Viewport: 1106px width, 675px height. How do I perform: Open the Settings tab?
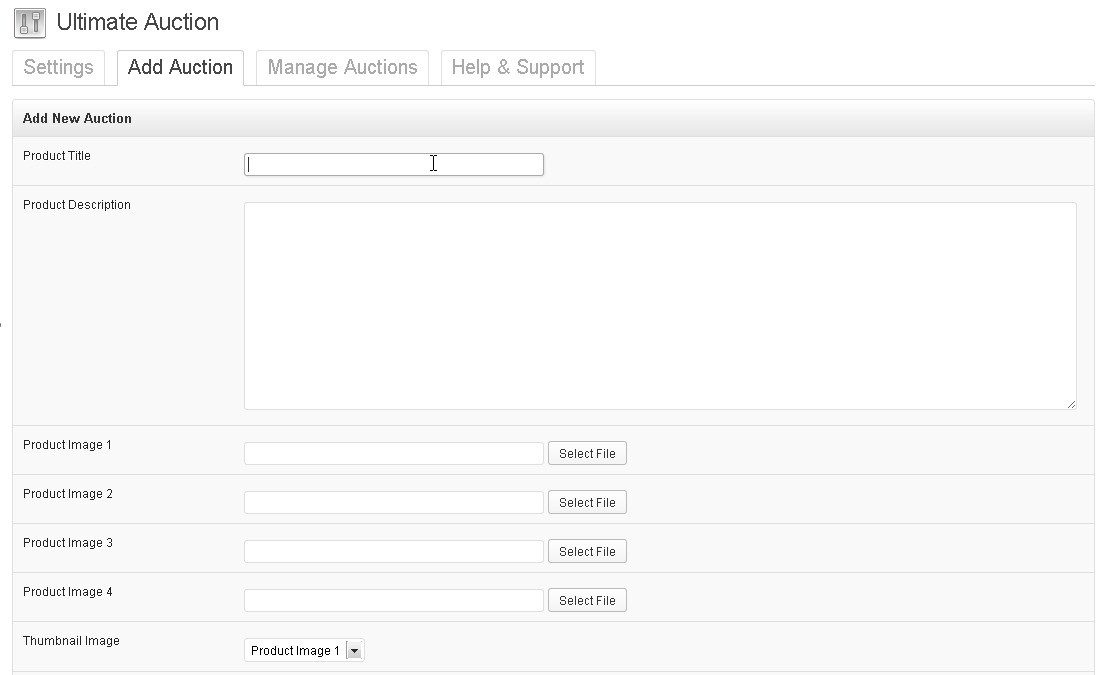click(x=59, y=68)
